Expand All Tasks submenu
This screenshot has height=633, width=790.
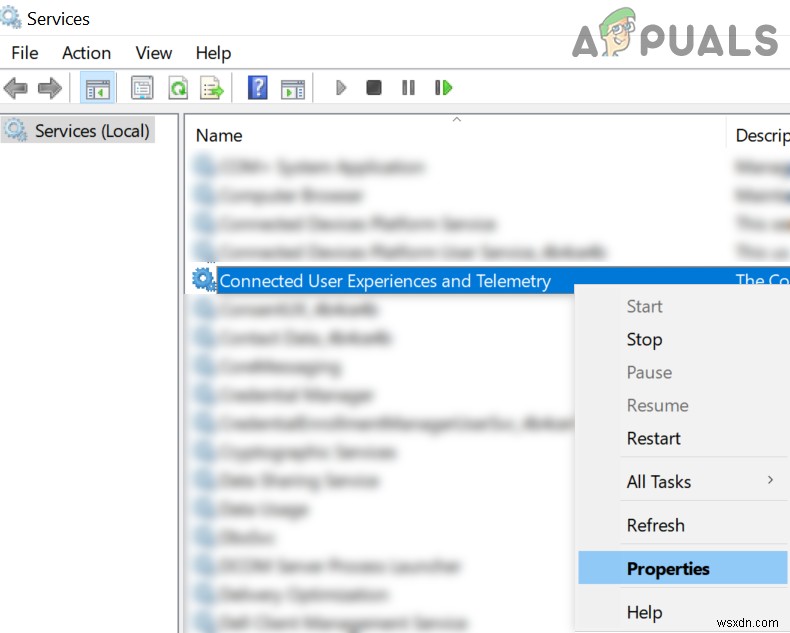(683, 482)
